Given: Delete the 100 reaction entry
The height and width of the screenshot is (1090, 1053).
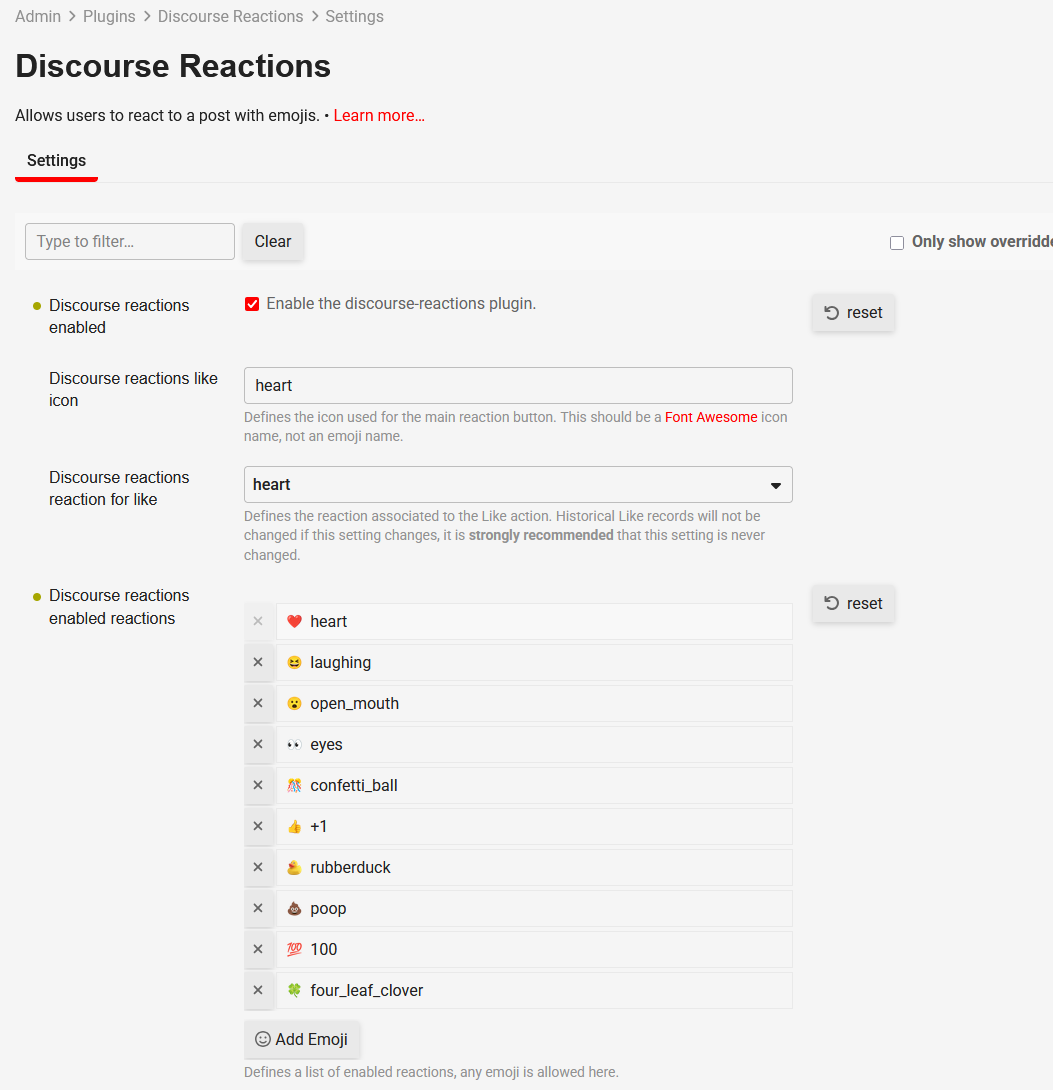Looking at the screenshot, I should [258, 949].
